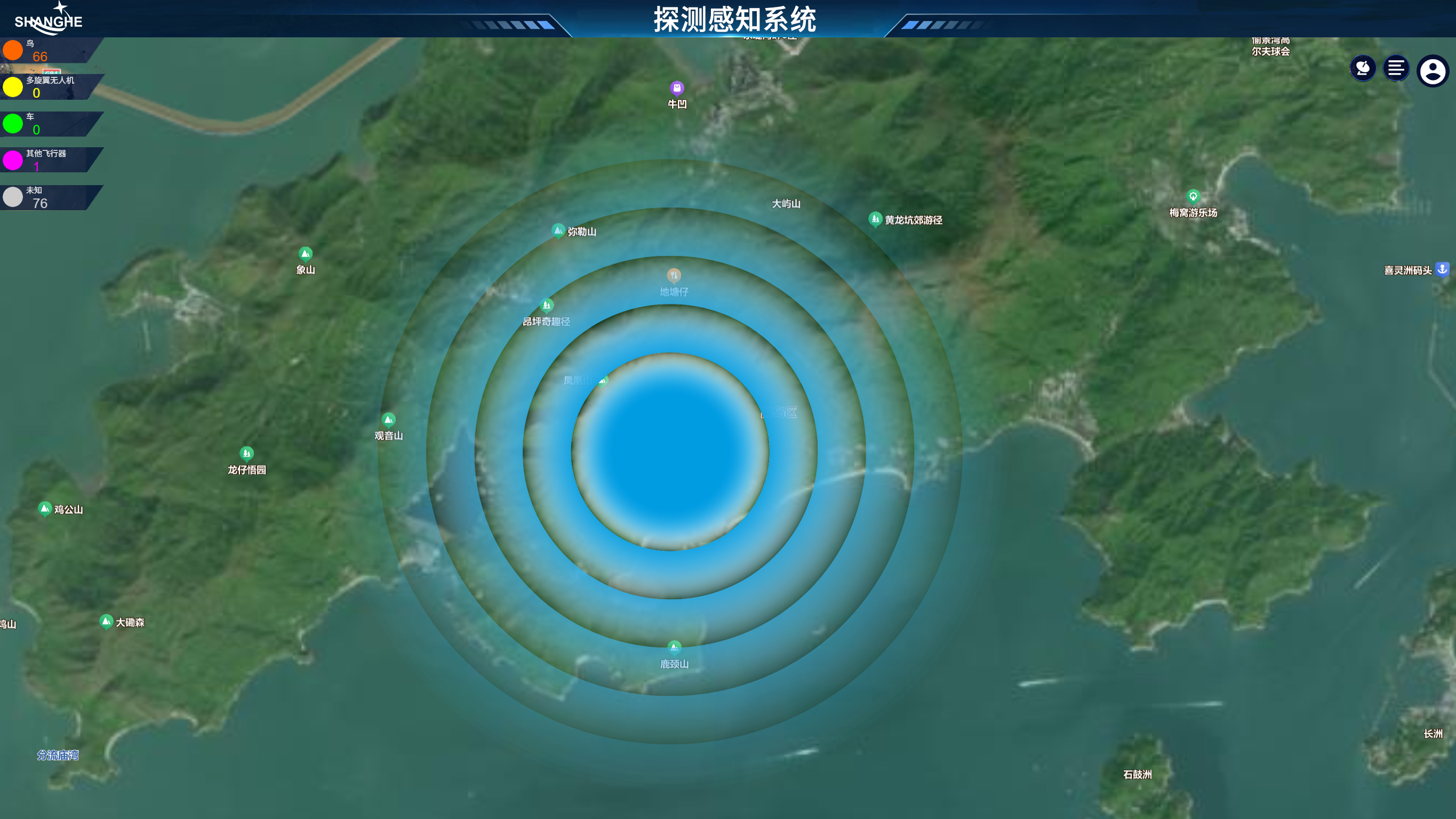Screen dimensions: 1456x819
Task: Click the 牛凹 purple map marker
Action: point(677,88)
